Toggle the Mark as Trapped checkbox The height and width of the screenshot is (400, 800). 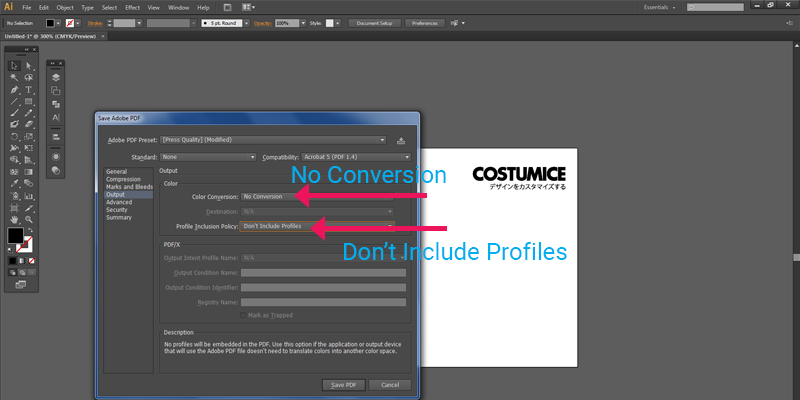pos(243,315)
